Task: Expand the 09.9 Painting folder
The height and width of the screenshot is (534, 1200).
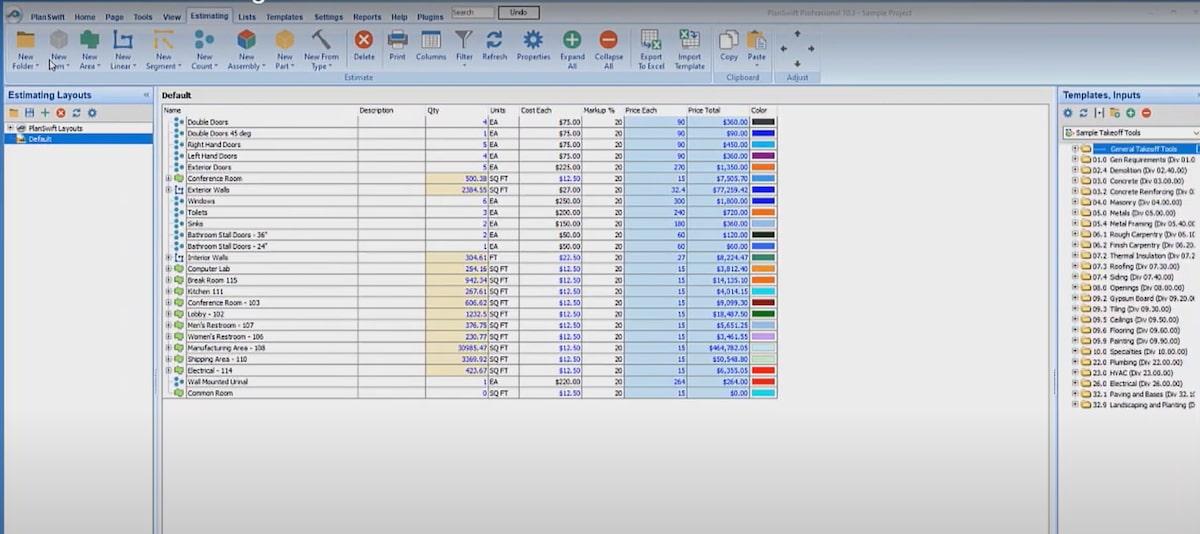Action: pos(1075,340)
